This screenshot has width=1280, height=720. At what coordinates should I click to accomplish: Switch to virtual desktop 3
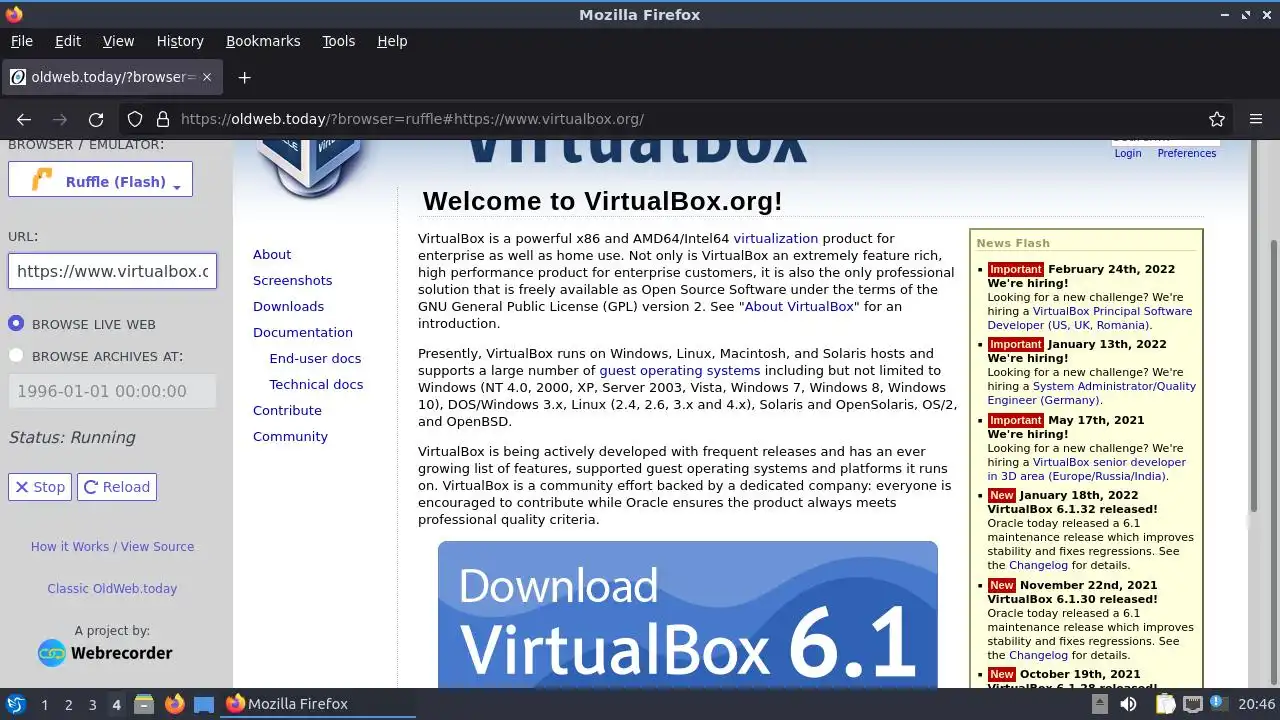92,705
